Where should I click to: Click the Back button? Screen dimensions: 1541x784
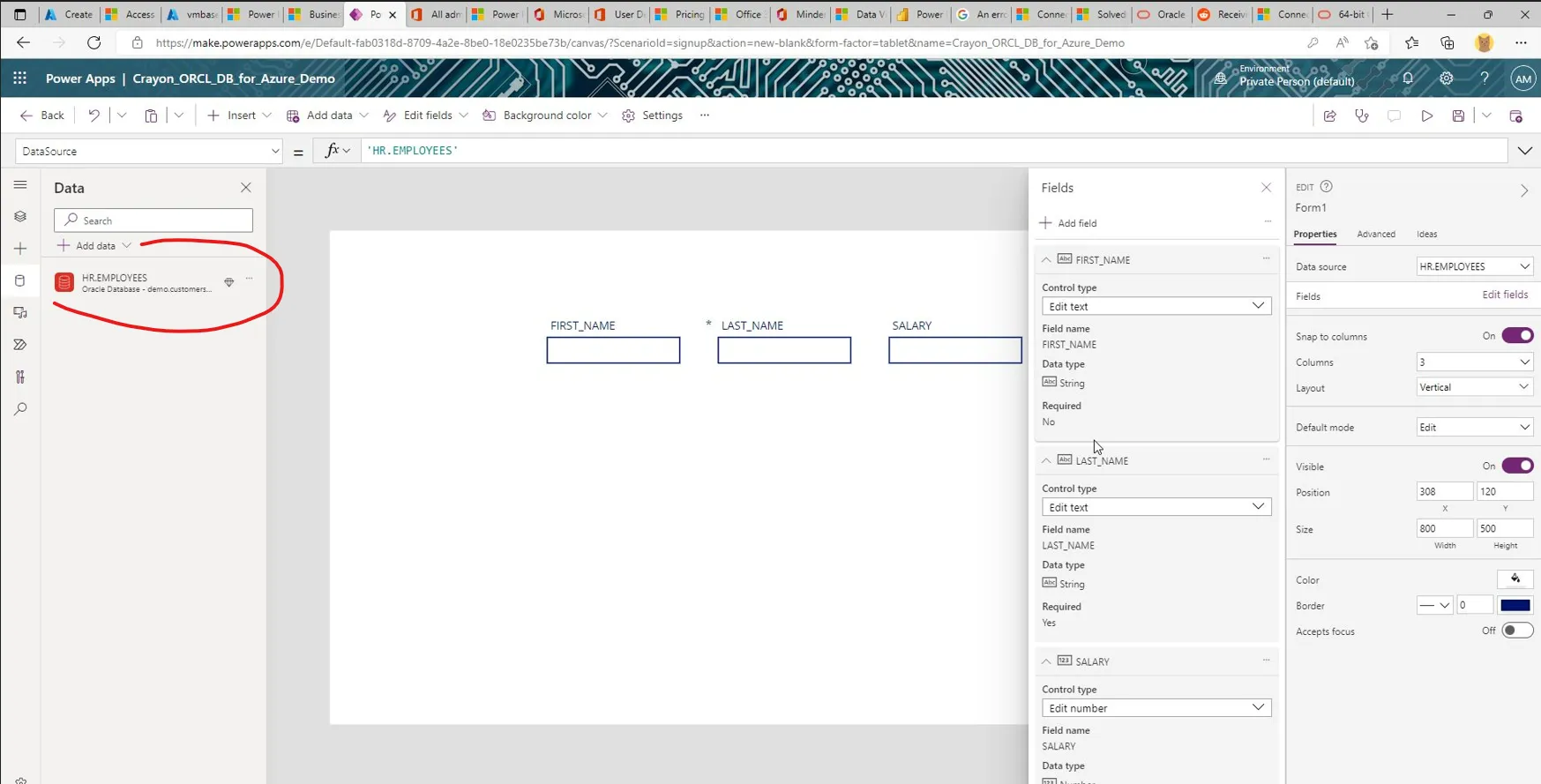(x=42, y=116)
